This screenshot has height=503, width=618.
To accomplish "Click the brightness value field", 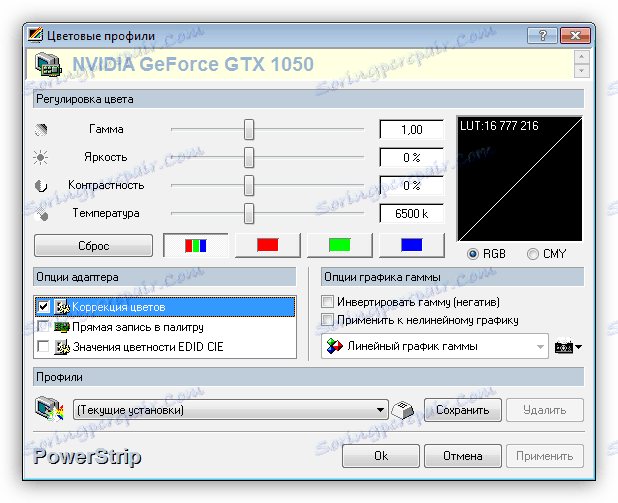I will pyautogui.click(x=411, y=158).
